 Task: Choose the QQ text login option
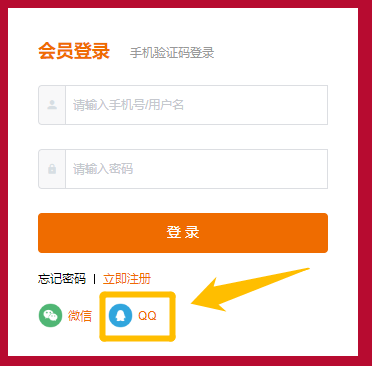[x=147, y=316]
